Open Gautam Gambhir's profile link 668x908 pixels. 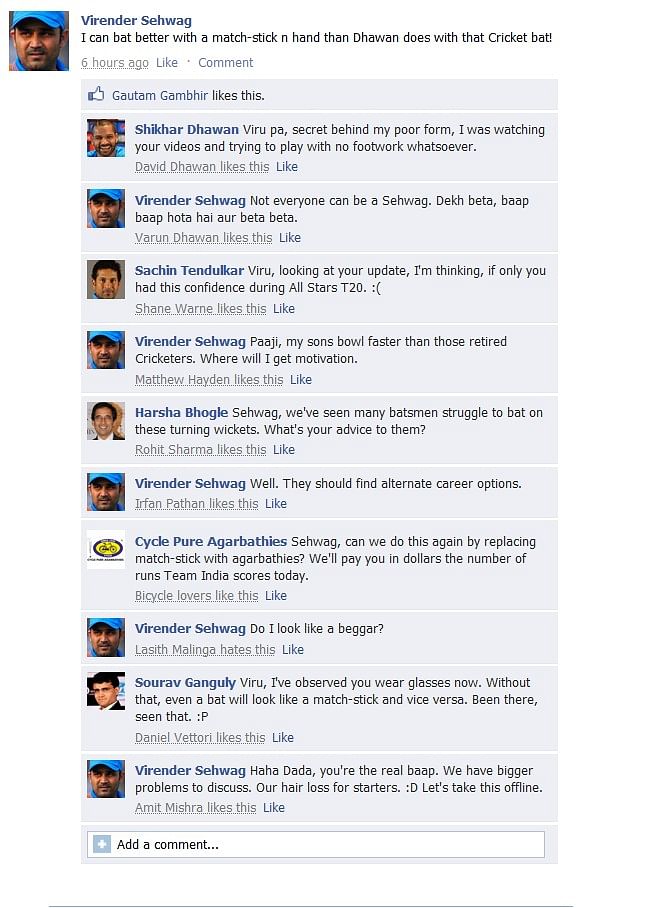pyautogui.click(x=160, y=96)
